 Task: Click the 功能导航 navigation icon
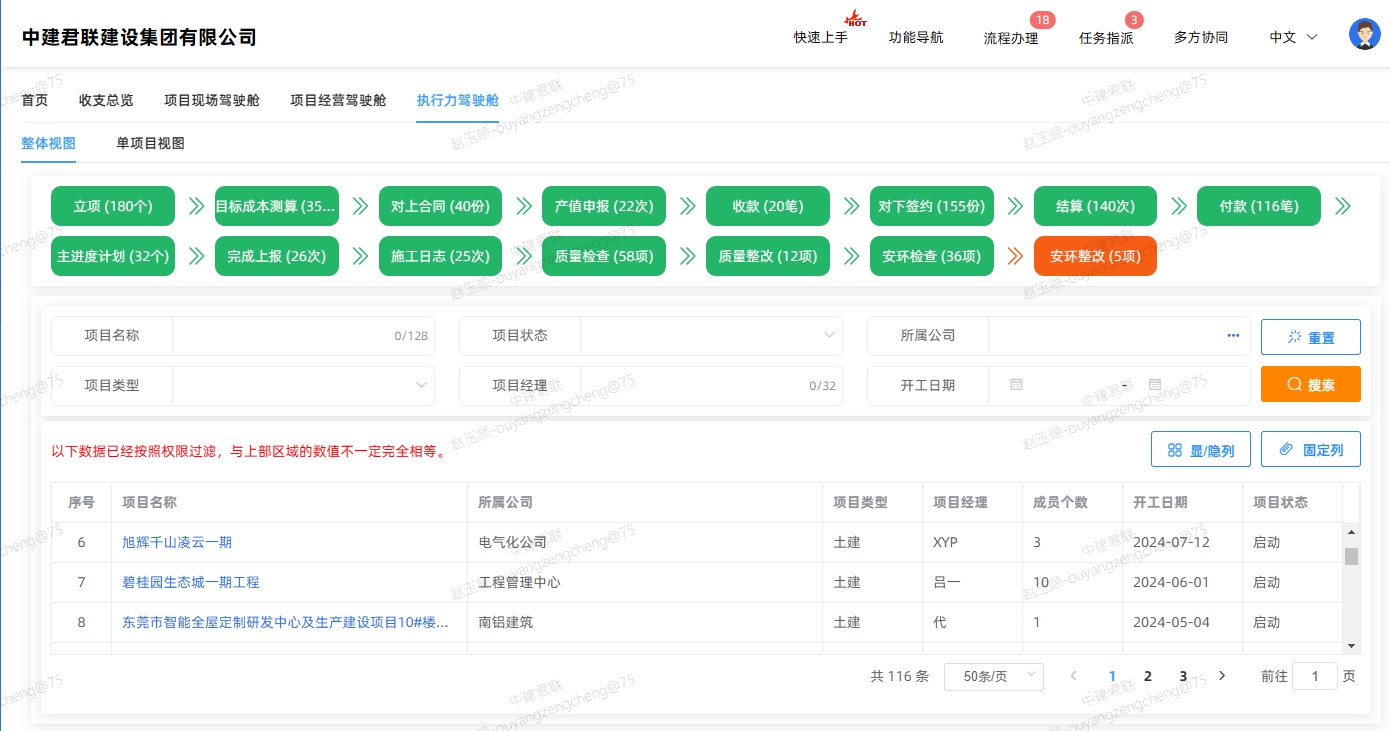click(x=915, y=37)
